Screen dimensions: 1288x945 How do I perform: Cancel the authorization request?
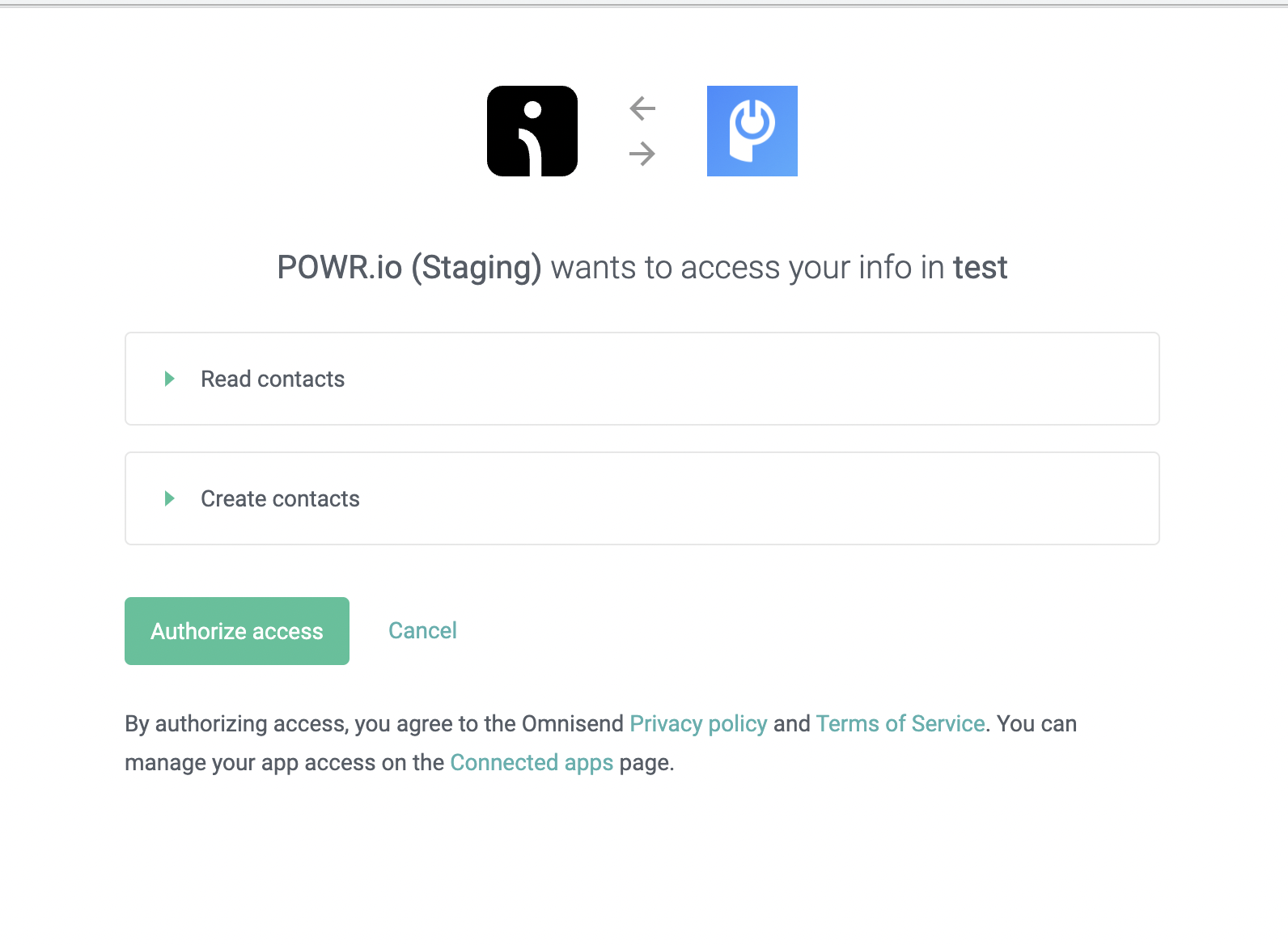click(422, 630)
